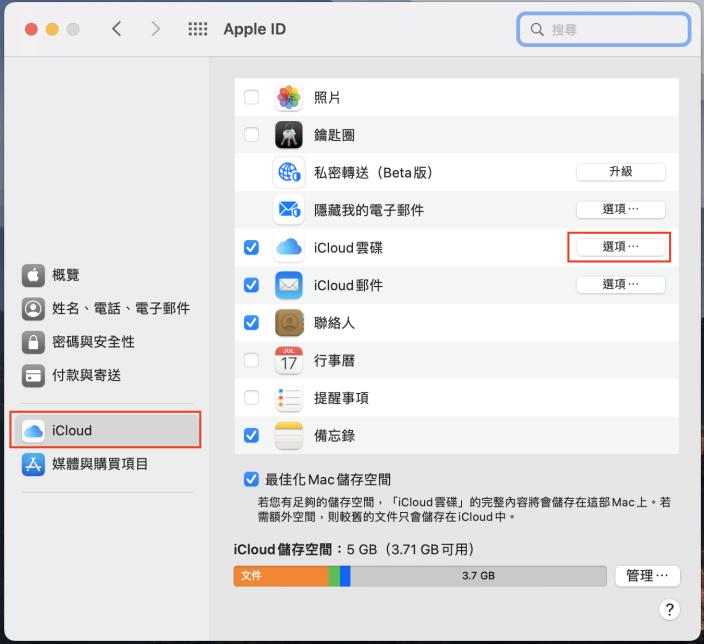This screenshot has width=704, height=644.
Task: Enable the 照片 checkbox
Action: [x=251, y=97]
